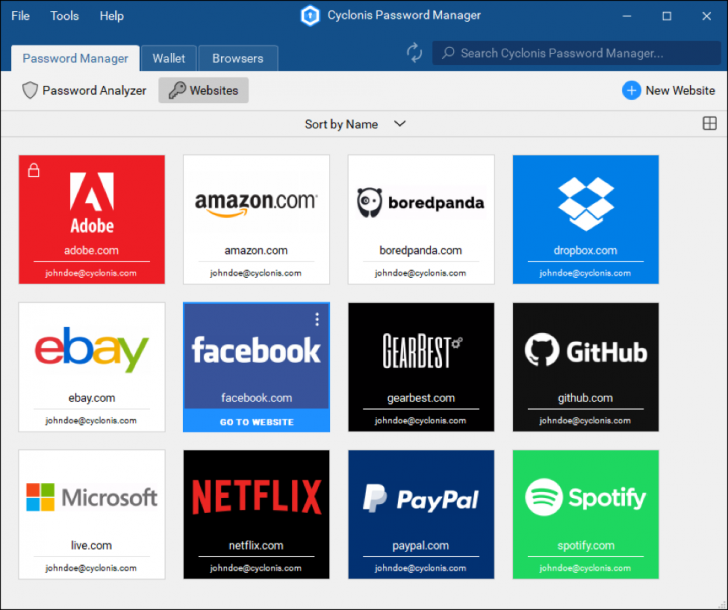The image size is (728, 610).
Task: Click the lock icon on Adobe card
Action: tap(33, 170)
